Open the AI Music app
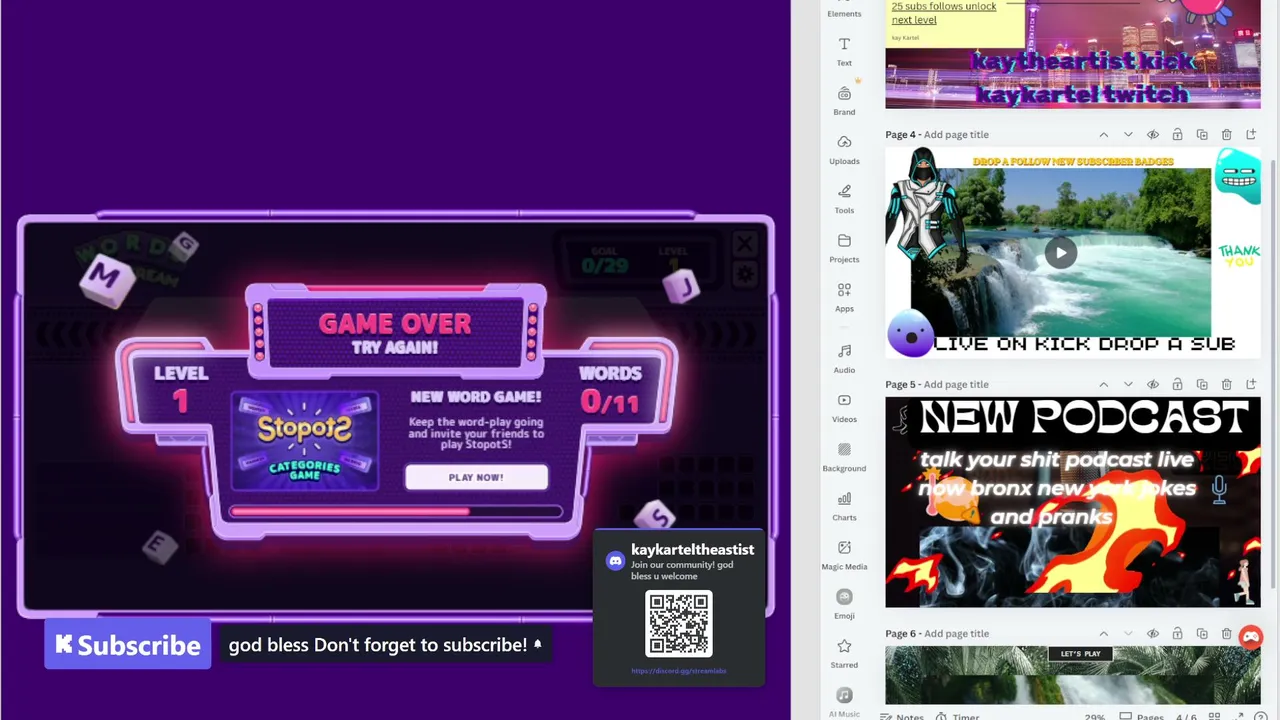 coord(844,702)
